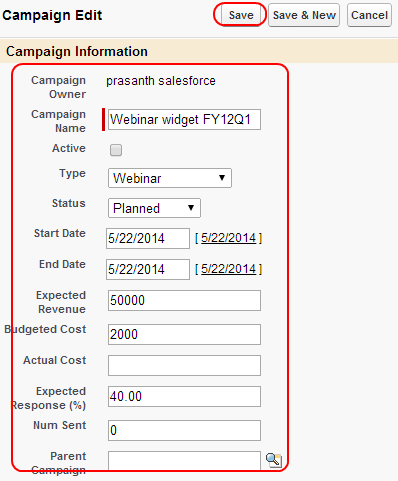Edit the Expected Response percentage field
The image size is (398, 481).
click(x=184, y=396)
